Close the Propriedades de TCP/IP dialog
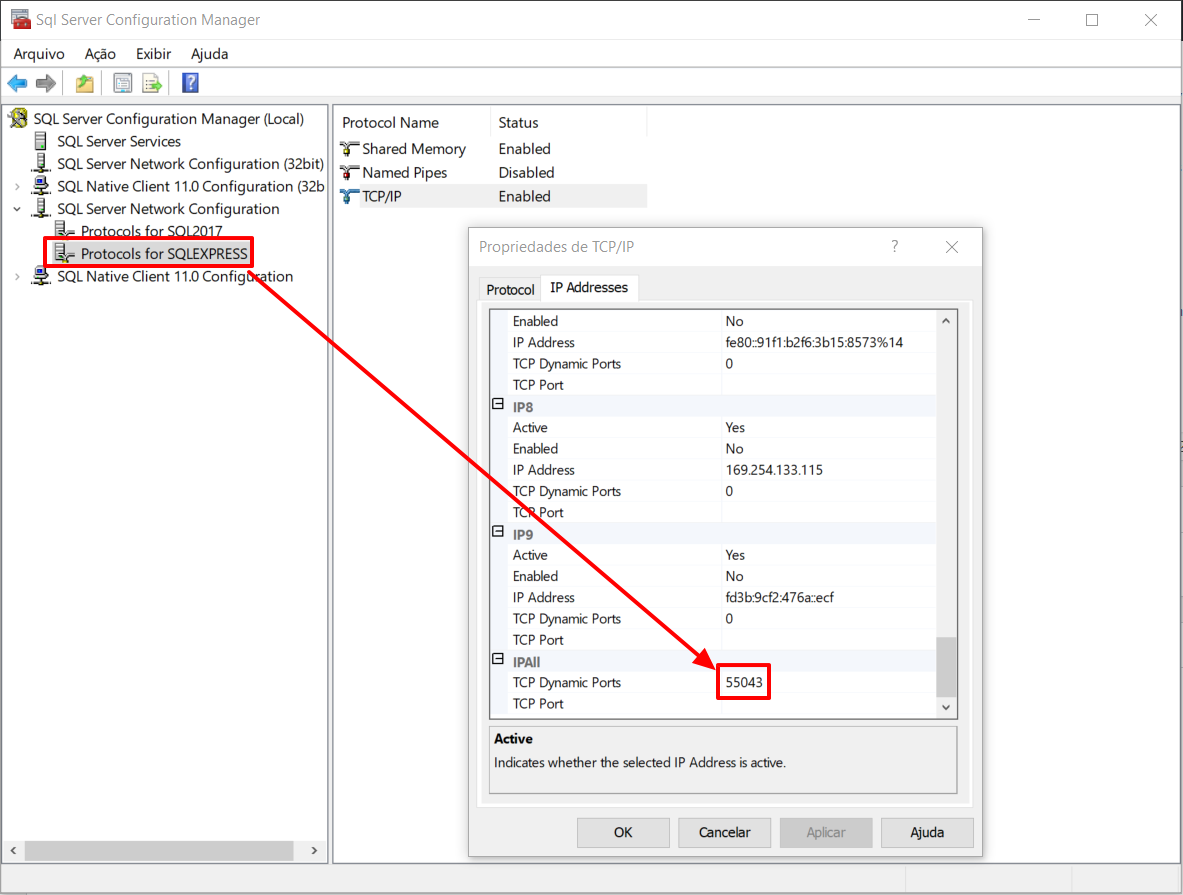1183x895 pixels. click(952, 247)
